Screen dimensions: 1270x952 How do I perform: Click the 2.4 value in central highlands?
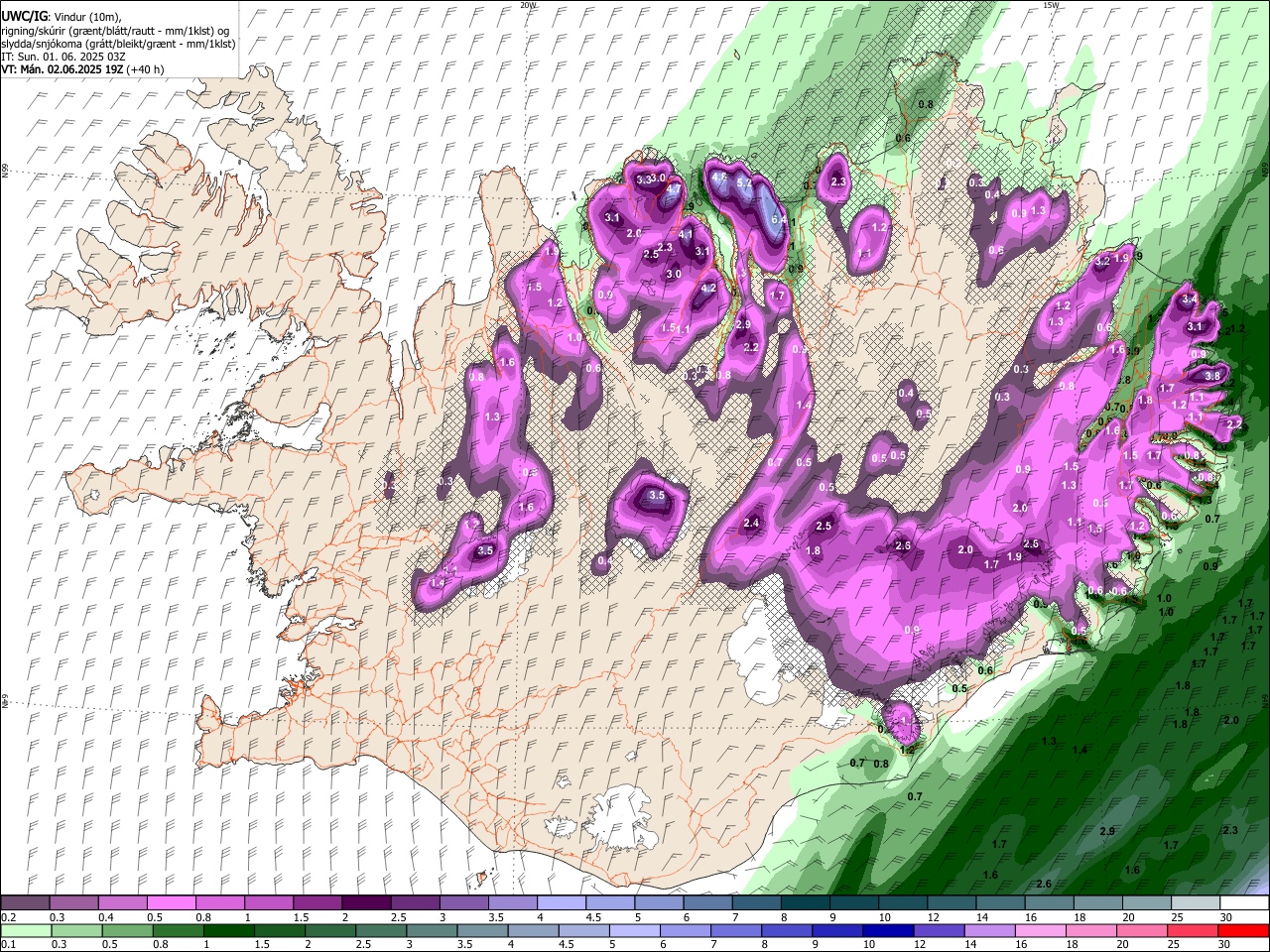point(751,524)
